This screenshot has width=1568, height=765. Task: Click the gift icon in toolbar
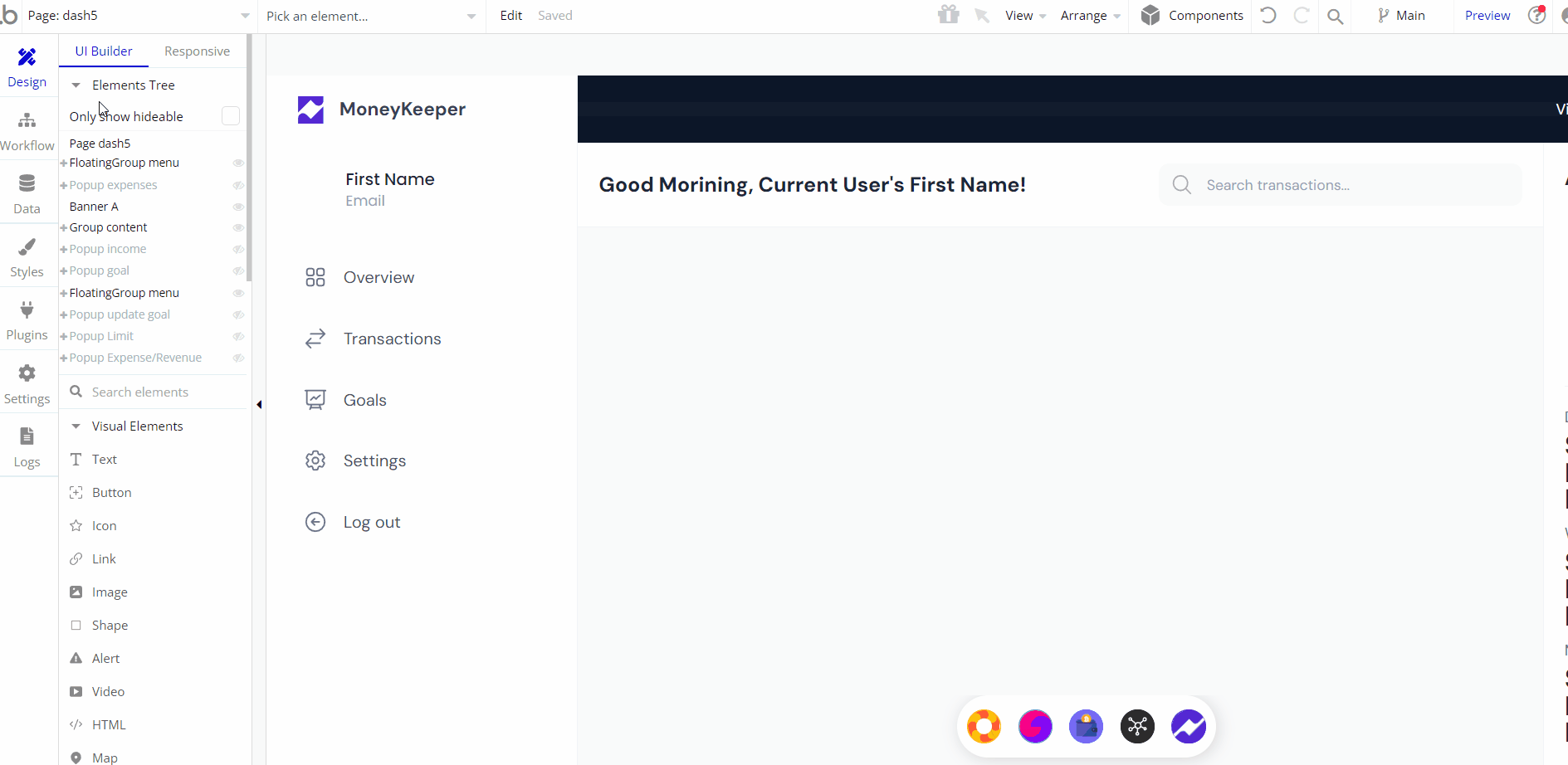(949, 15)
